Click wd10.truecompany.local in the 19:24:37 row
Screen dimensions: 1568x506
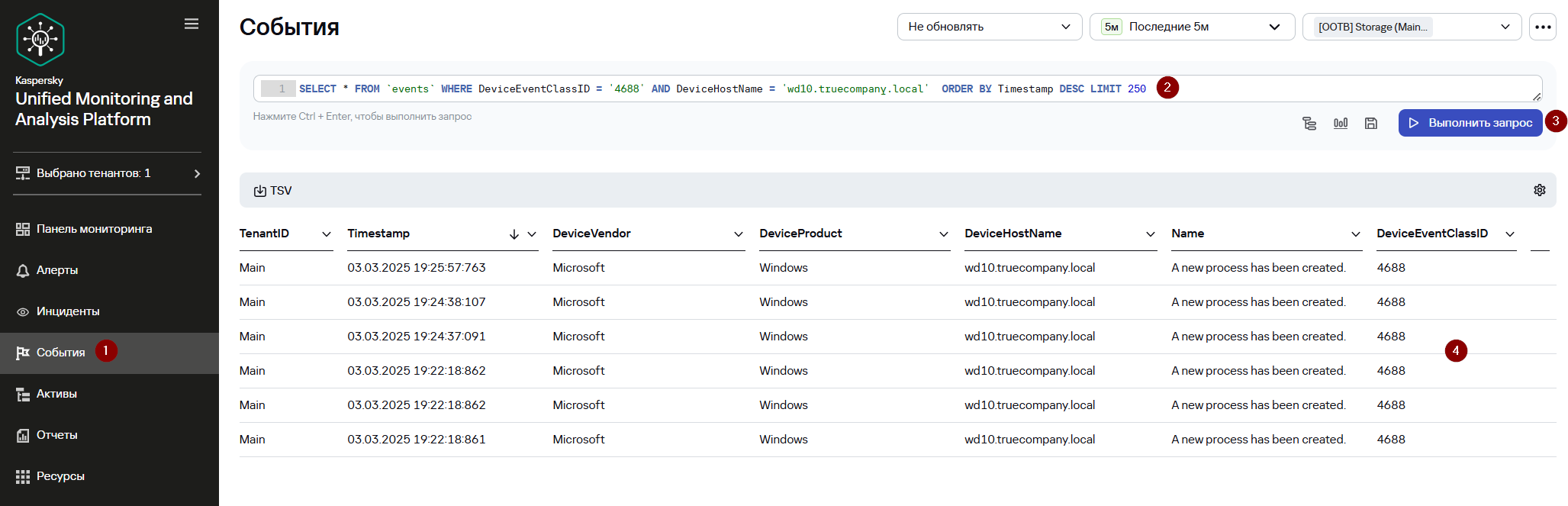[1030, 337]
